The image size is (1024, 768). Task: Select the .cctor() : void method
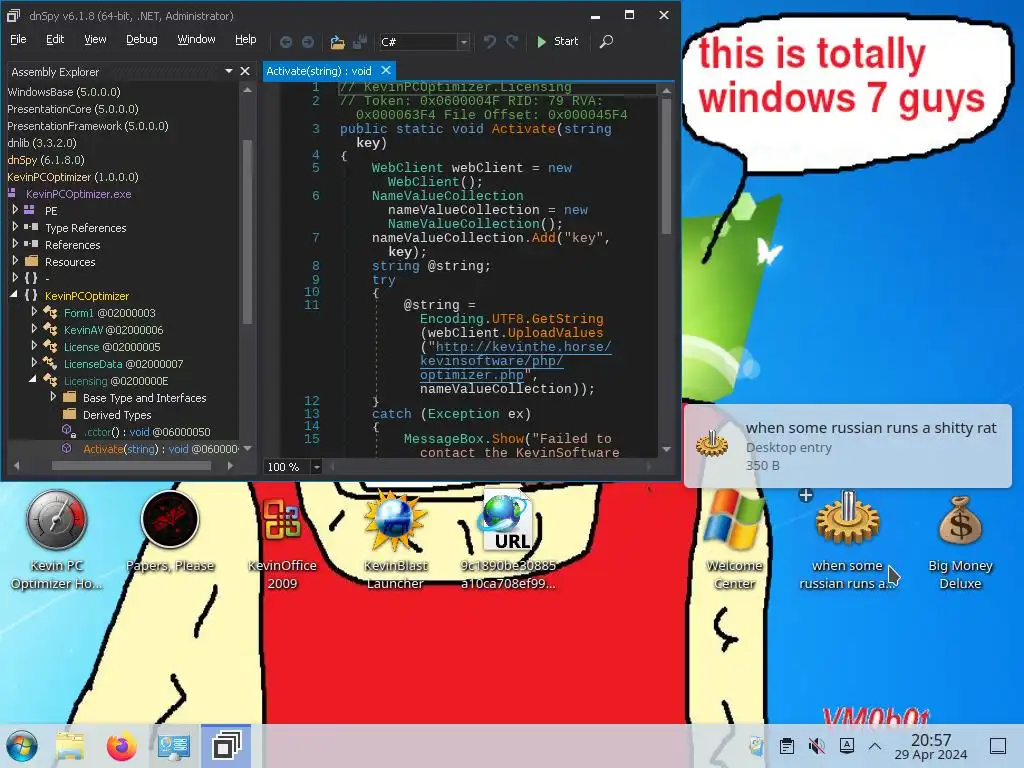click(x=147, y=432)
